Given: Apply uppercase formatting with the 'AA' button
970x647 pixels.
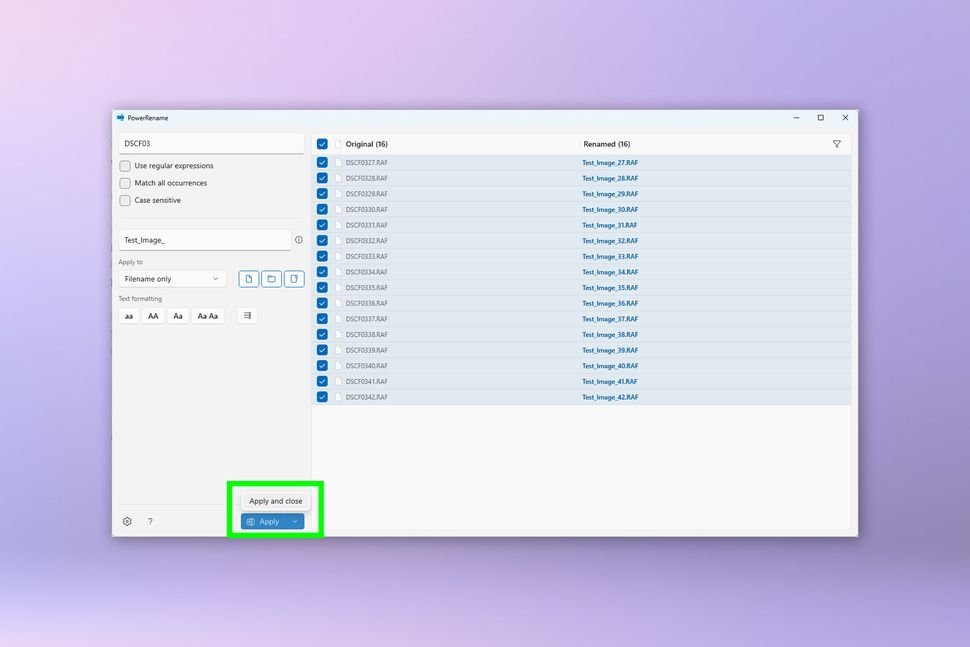Looking at the screenshot, I should click(153, 315).
